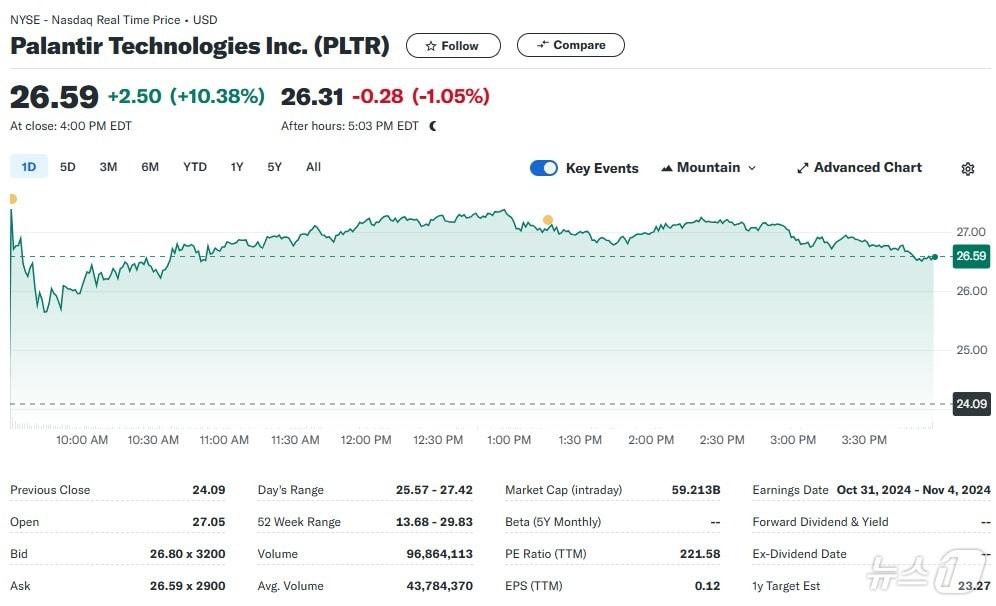Show the All time range
The width and height of the screenshot is (996, 606).
click(313, 167)
